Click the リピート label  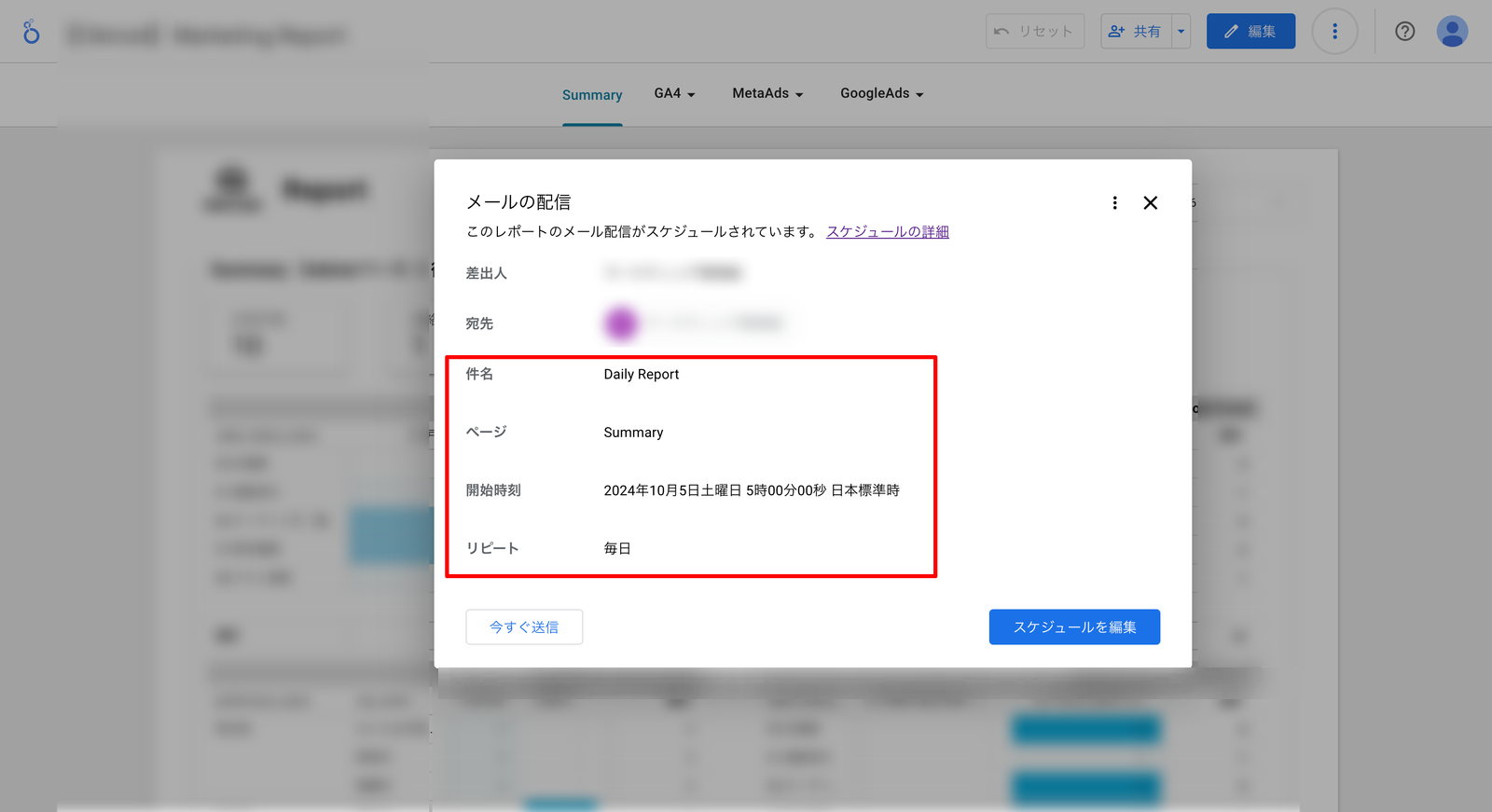tap(492, 548)
